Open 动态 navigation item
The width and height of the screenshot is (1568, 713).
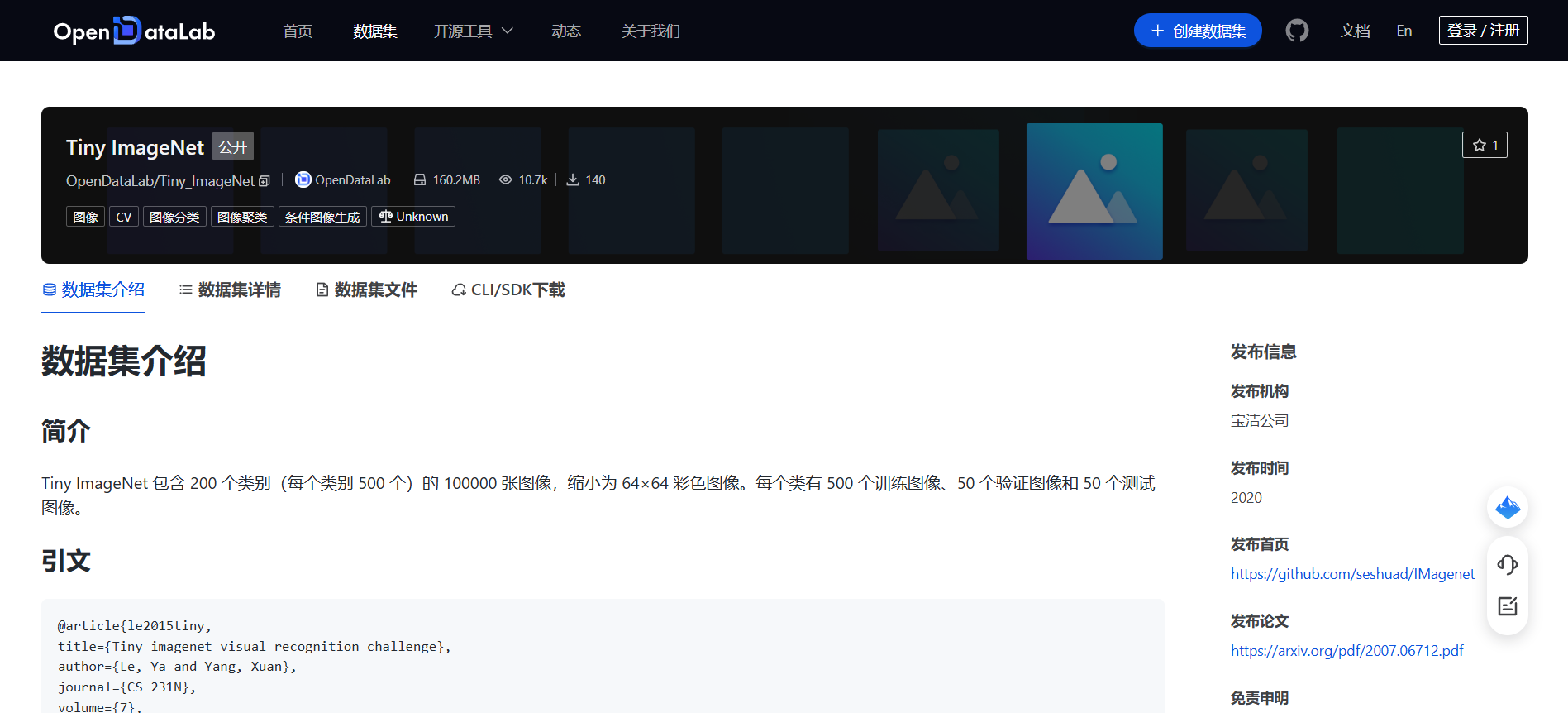566,31
